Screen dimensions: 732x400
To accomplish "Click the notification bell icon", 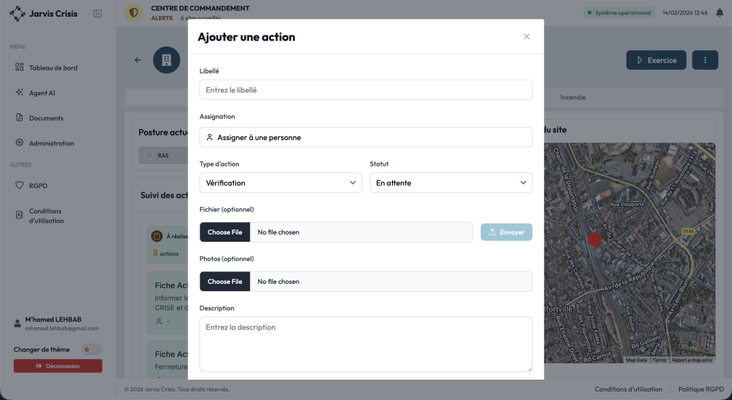I will [x=719, y=13].
